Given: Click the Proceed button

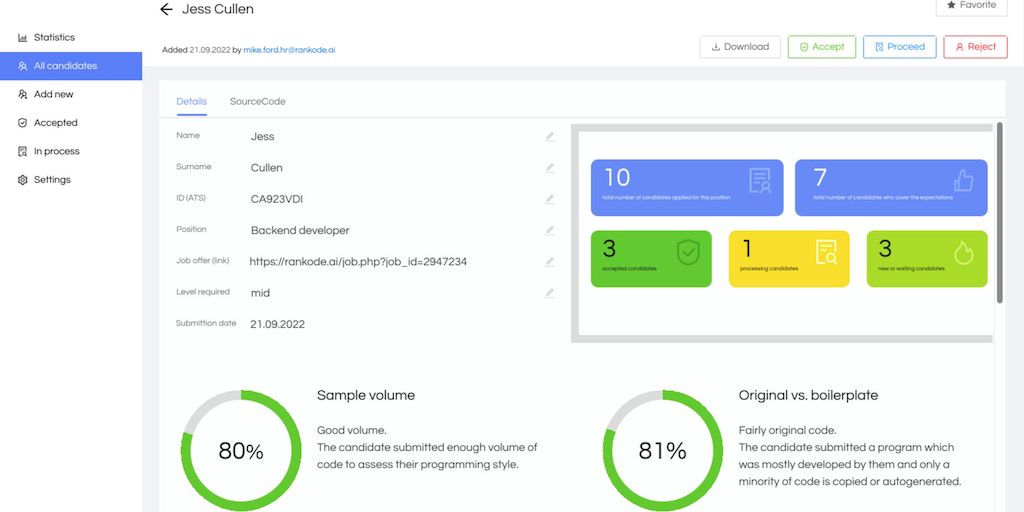Looking at the screenshot, I should pyautogui.click(x=900, y=47).
